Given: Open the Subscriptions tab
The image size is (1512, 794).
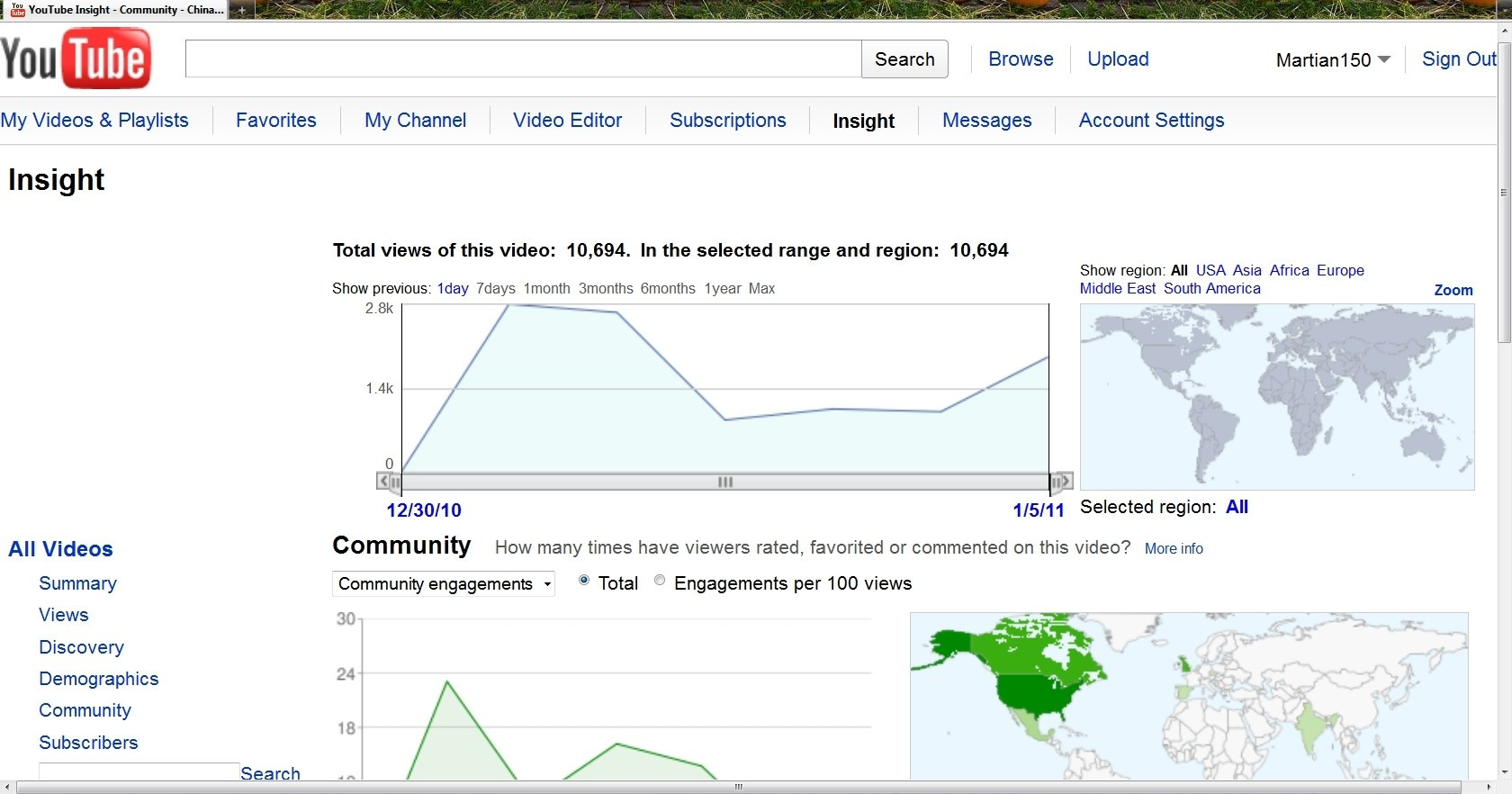Looking at the screenshot, I should tap(728, 120).
